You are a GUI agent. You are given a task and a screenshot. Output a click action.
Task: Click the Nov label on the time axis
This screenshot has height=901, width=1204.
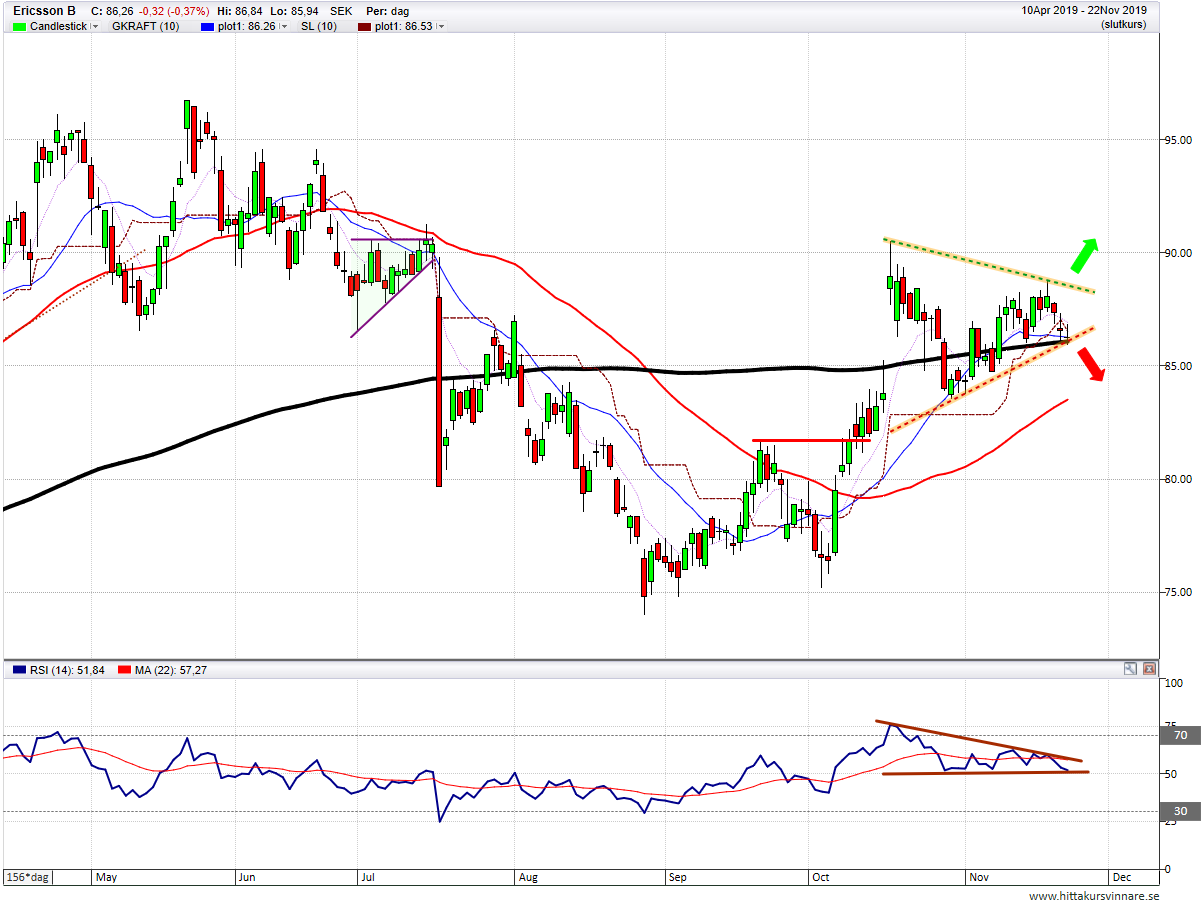(979, 877)
